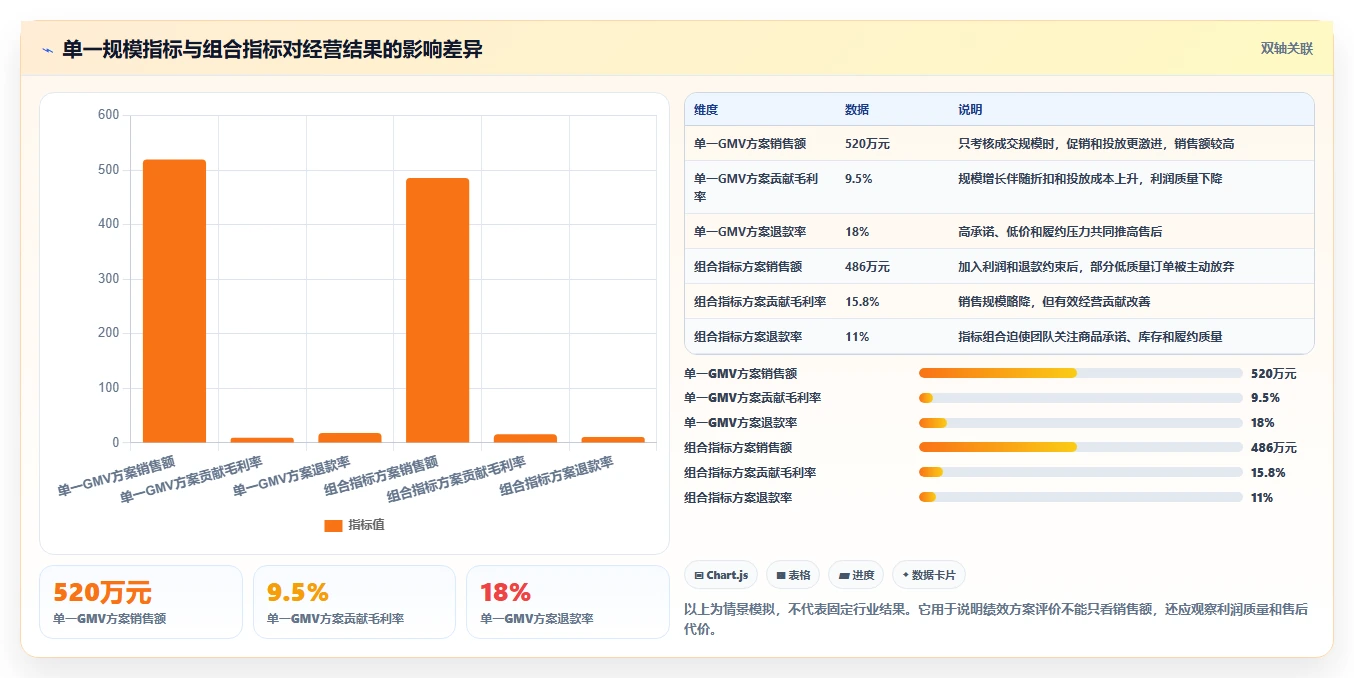Click the 600 y-axis label
The height and width of the screenshot is (678, 1354).
coord(108,115)
